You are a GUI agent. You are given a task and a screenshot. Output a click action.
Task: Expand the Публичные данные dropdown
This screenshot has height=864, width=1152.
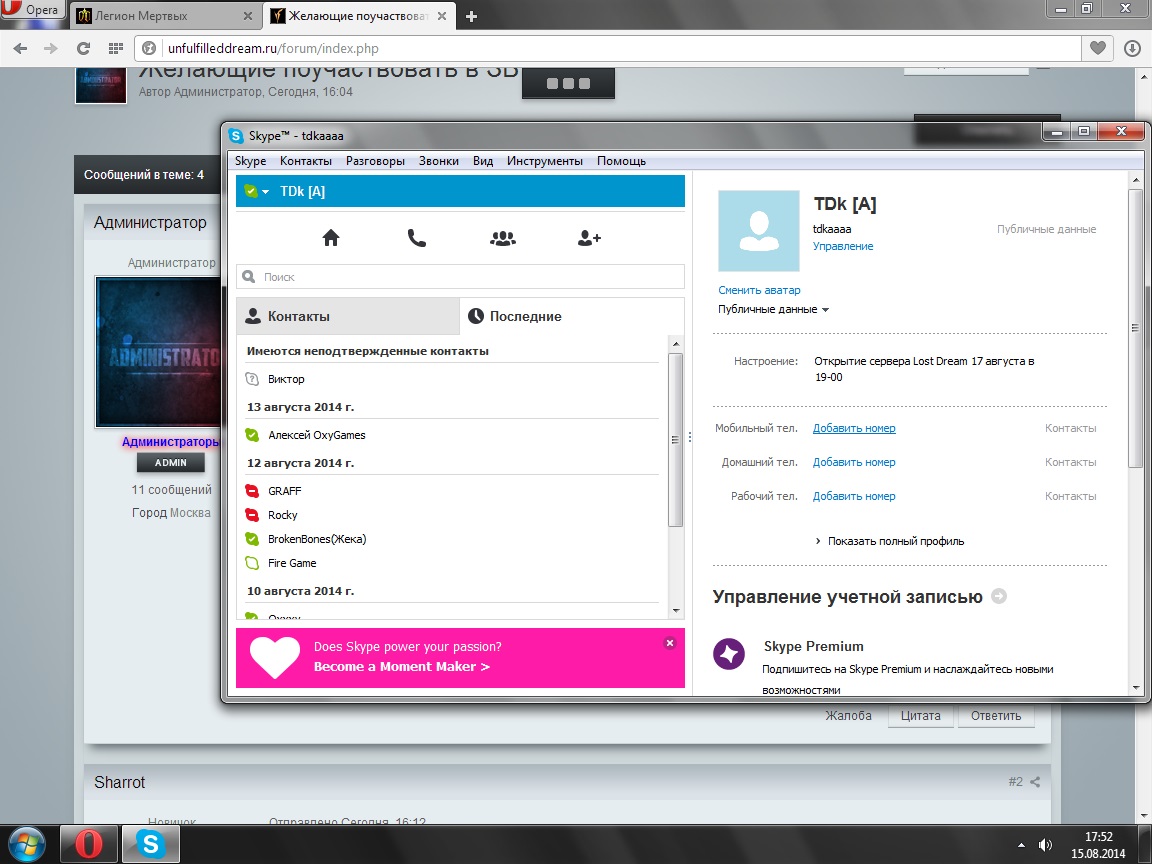click(774, 309)
